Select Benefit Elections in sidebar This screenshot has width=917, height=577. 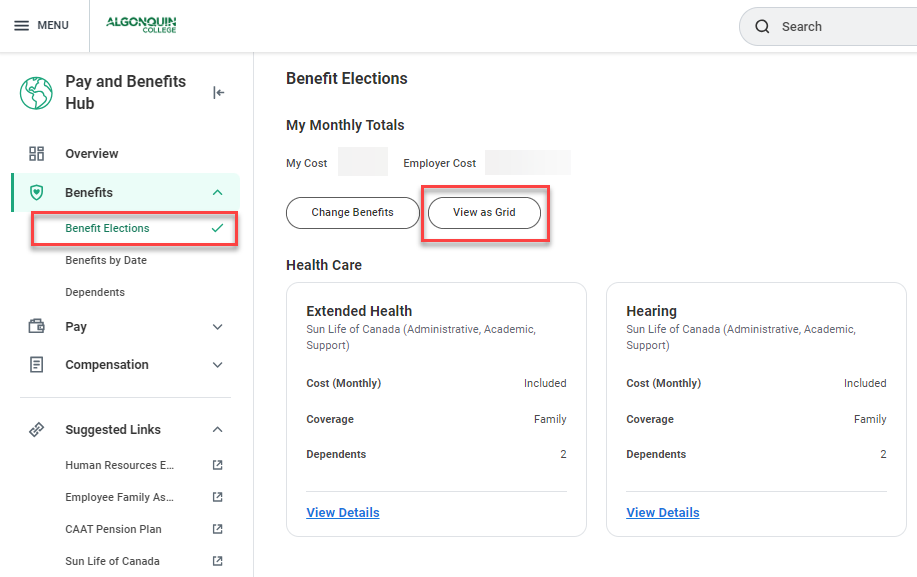pyautogui.click(x=107, y=228)
